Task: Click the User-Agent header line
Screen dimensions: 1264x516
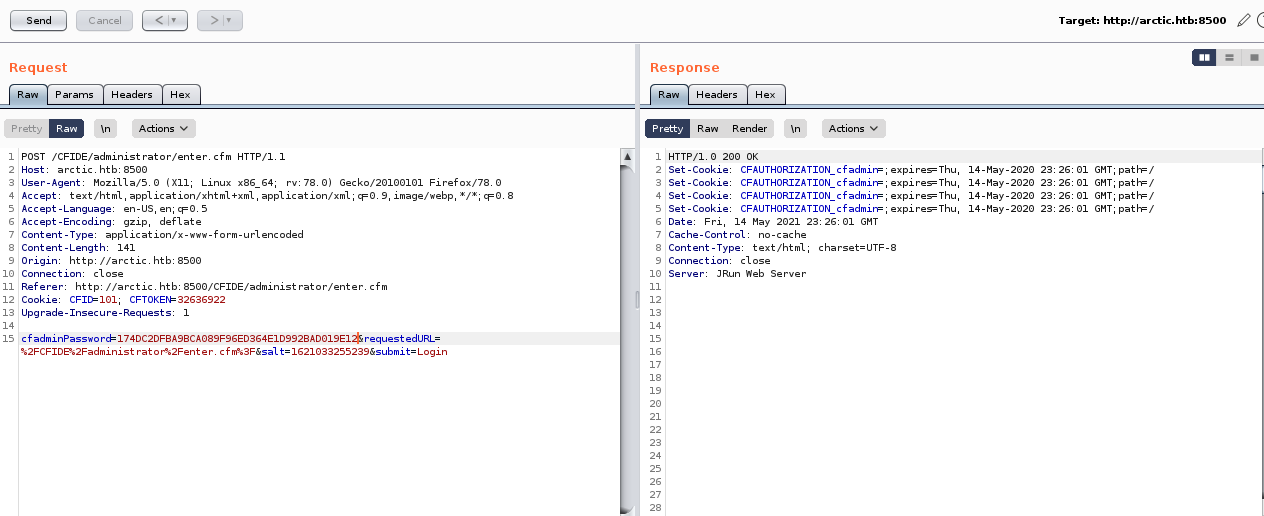Action: 261,183
